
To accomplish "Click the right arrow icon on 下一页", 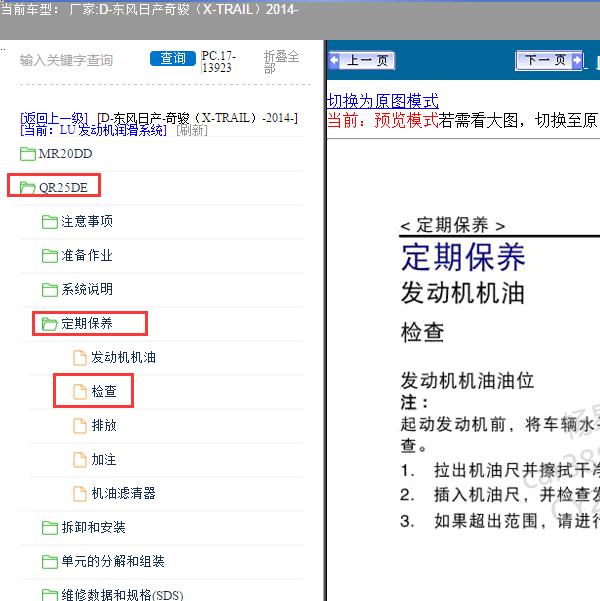I will (x=576, y=60).
